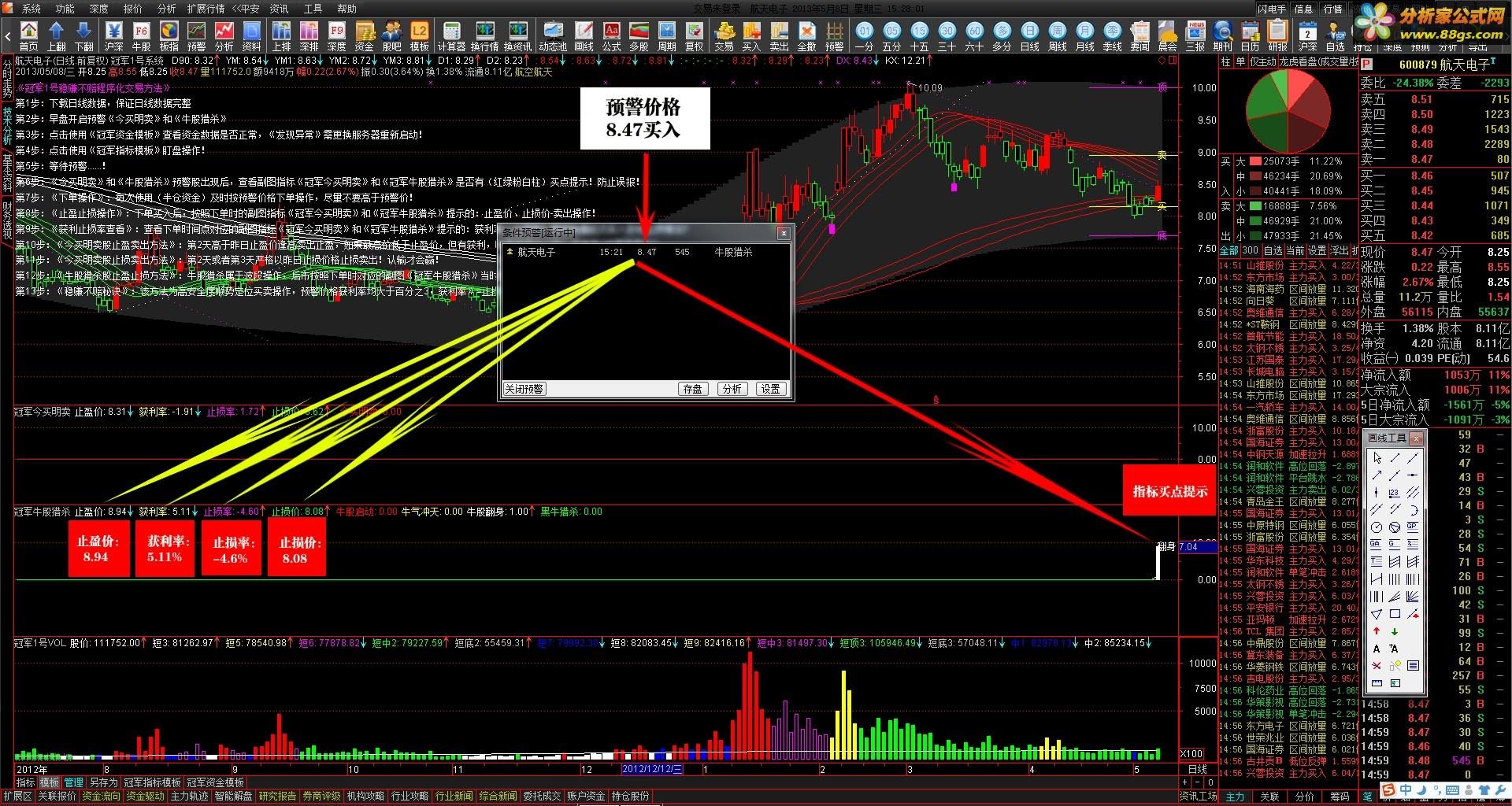Click the 复权 adjust-price icon
The width and height of the screenshot is (1512, 806).
pyautogui.click(x=695, y=35)
